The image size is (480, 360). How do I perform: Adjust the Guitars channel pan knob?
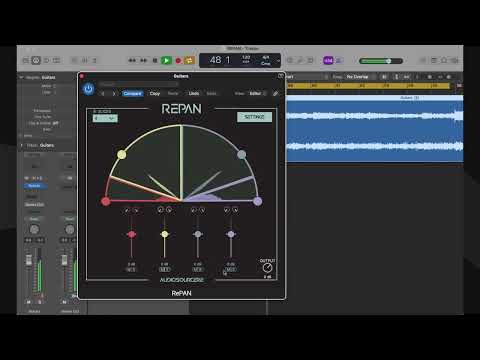pyautogui.click(x=34, y=229)
